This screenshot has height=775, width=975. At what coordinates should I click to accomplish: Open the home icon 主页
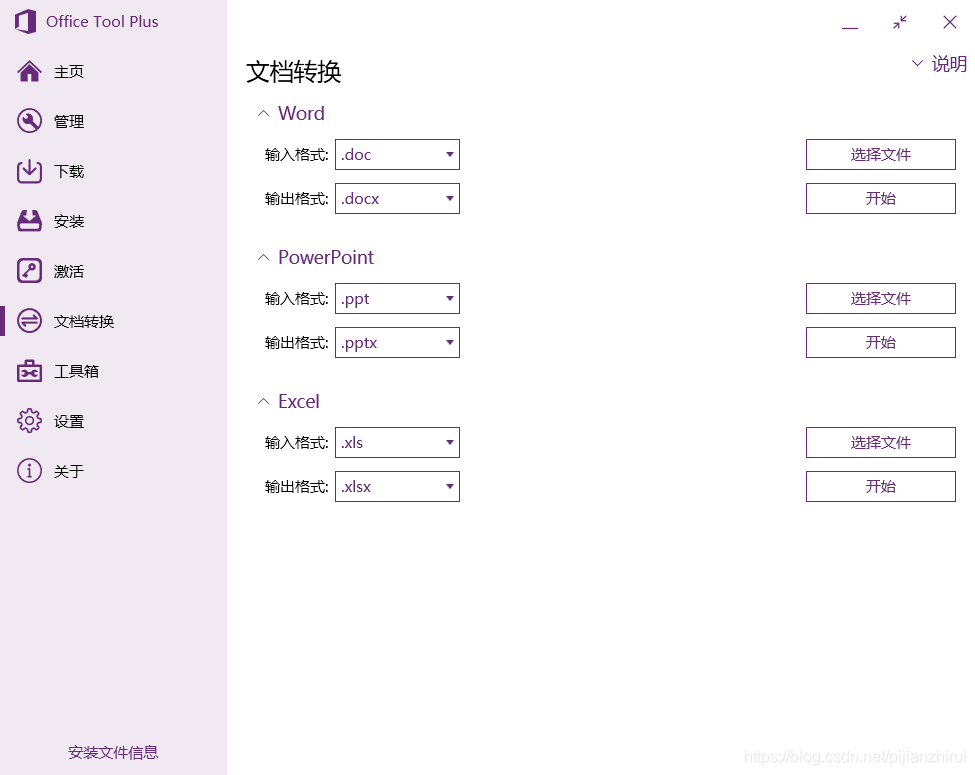(29, 72)
